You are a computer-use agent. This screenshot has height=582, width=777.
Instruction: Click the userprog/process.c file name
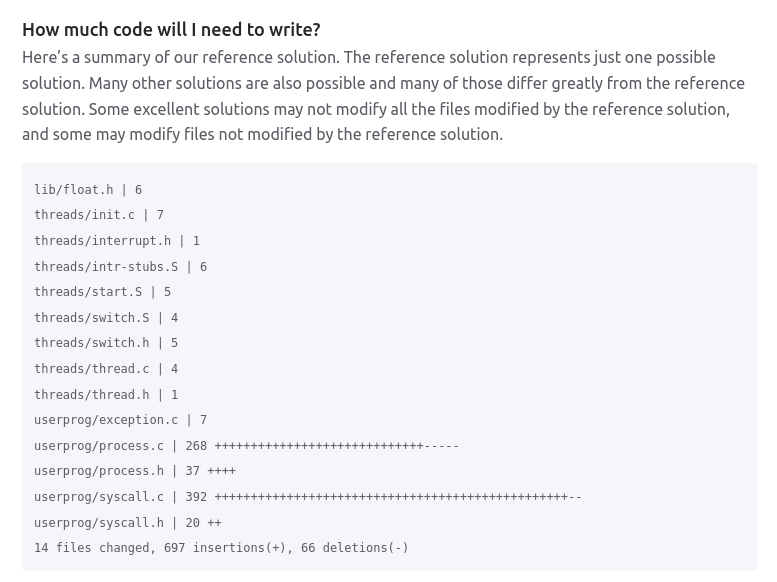click(99, 446)
